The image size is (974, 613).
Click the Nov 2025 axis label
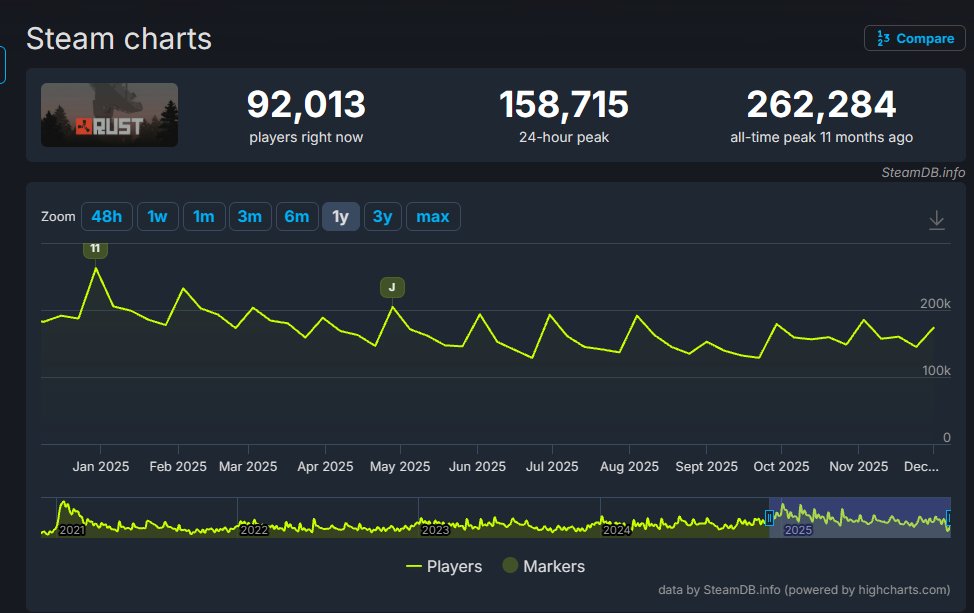[858, 466]
